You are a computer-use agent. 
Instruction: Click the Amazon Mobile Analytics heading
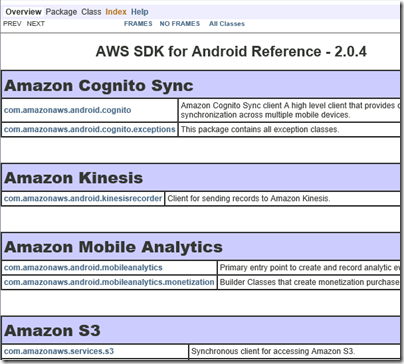113,247
